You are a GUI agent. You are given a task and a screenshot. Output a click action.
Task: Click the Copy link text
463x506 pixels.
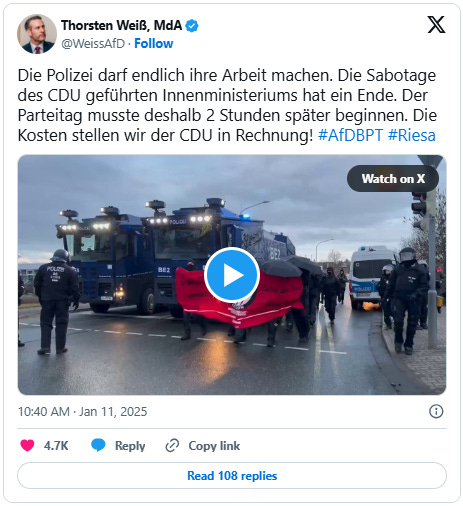click(x=214, y=446)
